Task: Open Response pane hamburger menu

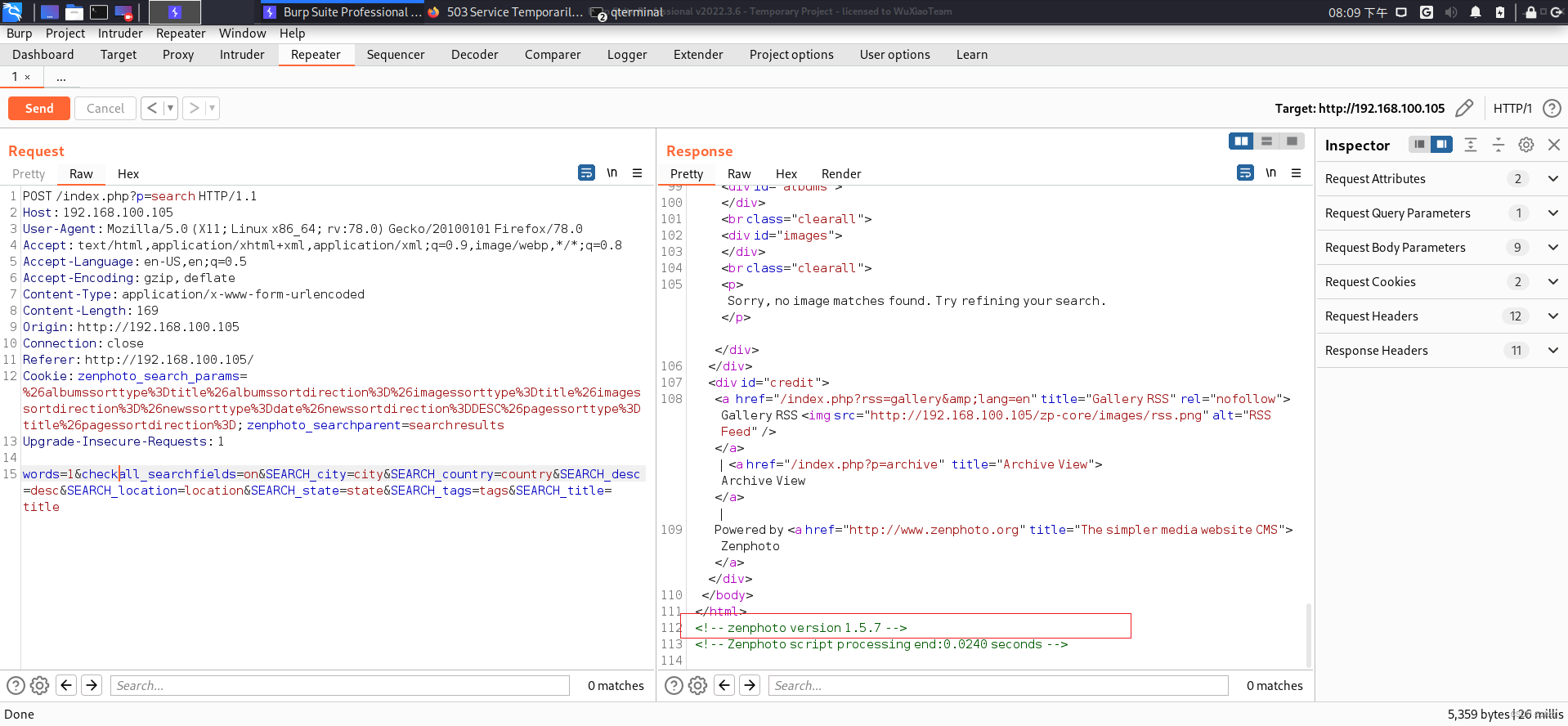Action: point(1297,173)
